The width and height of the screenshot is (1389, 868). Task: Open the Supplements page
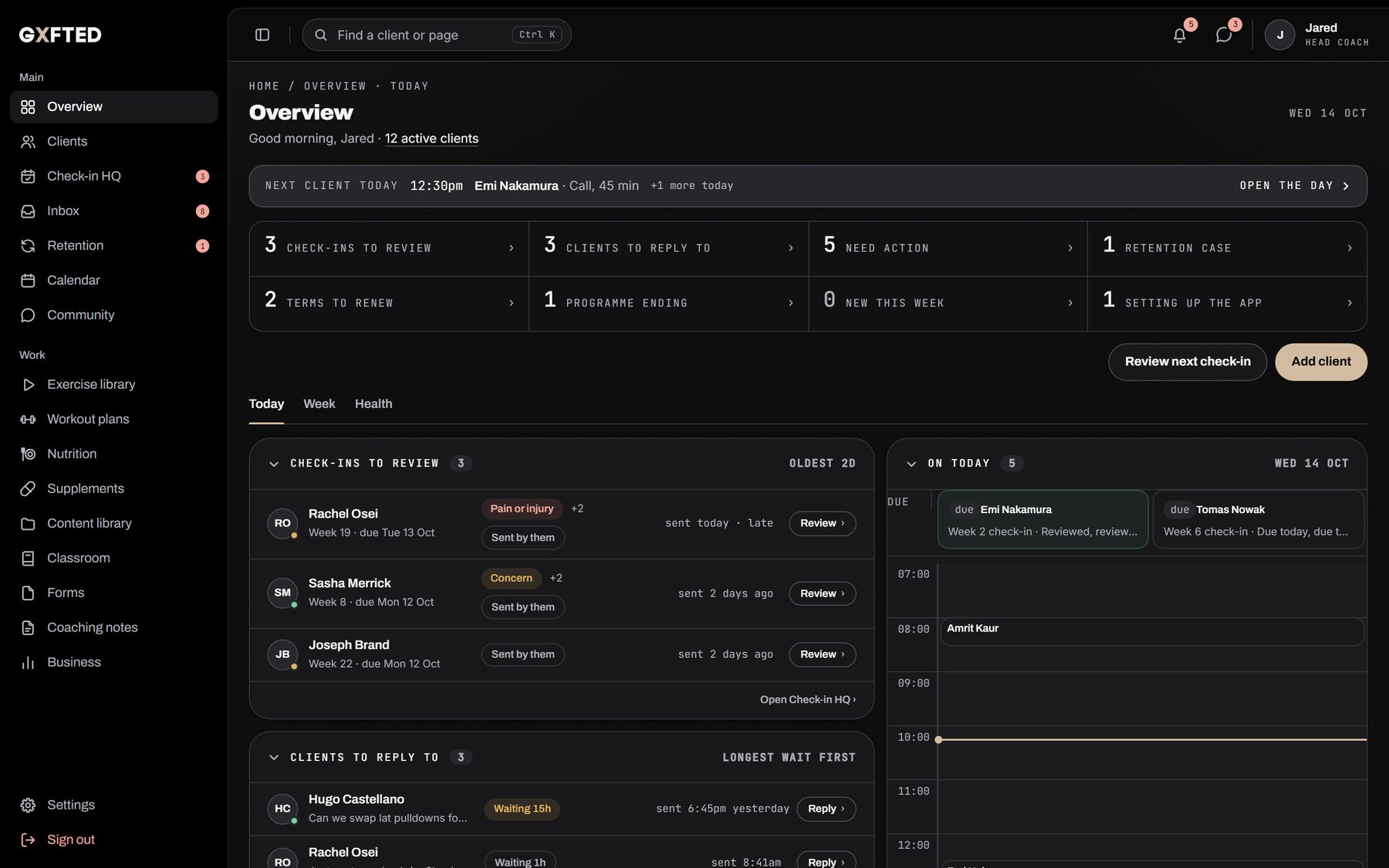113,488
